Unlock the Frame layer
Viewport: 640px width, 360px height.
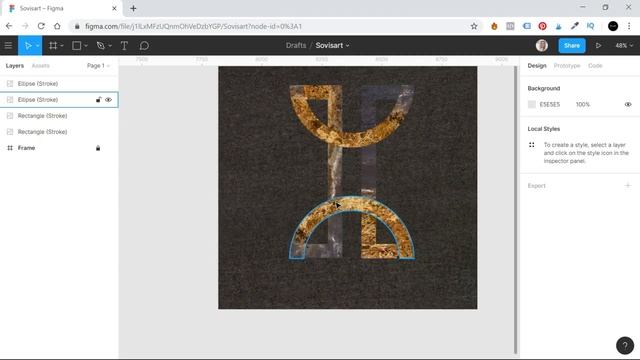(x=98, y=148)
